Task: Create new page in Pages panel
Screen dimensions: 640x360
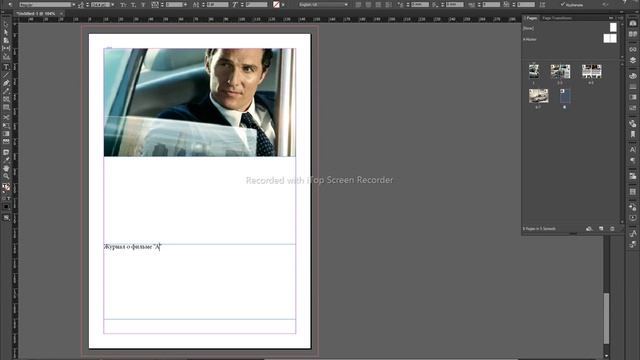Action: click(x=601, y=229)
